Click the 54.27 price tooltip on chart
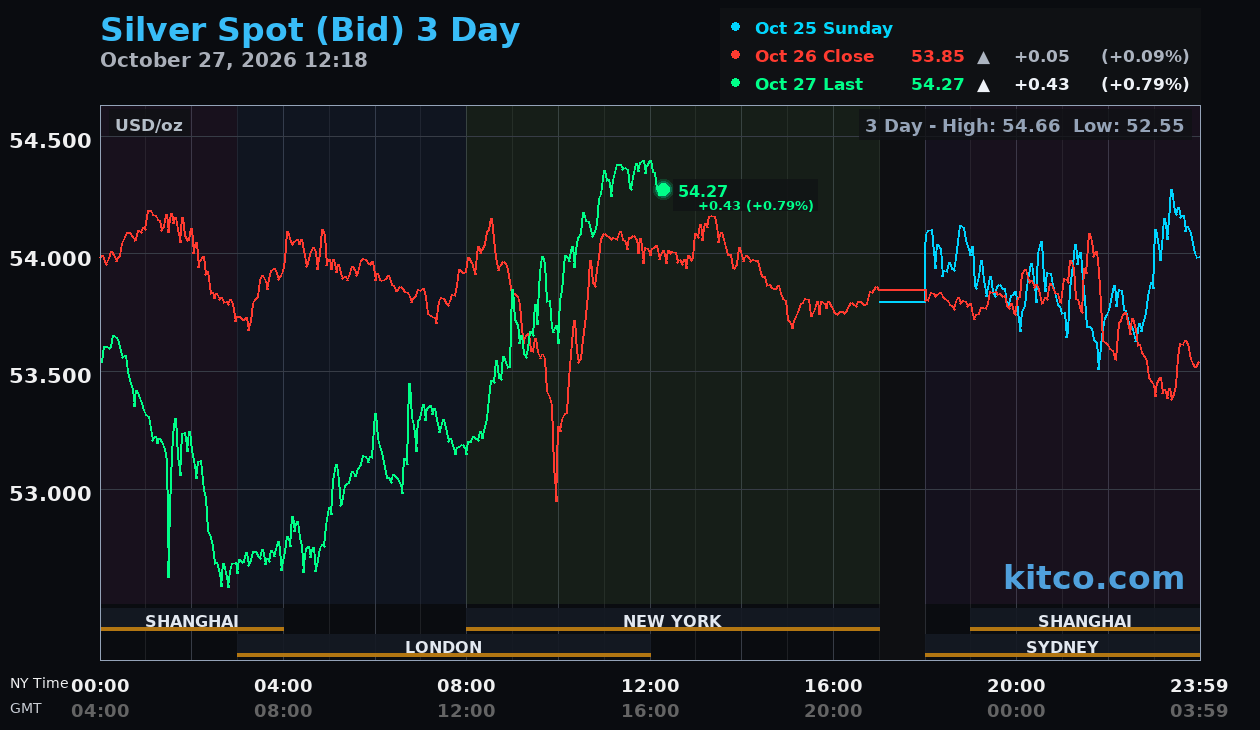Viewport: 1260px width, 730px height. click(x=703, y=191)
